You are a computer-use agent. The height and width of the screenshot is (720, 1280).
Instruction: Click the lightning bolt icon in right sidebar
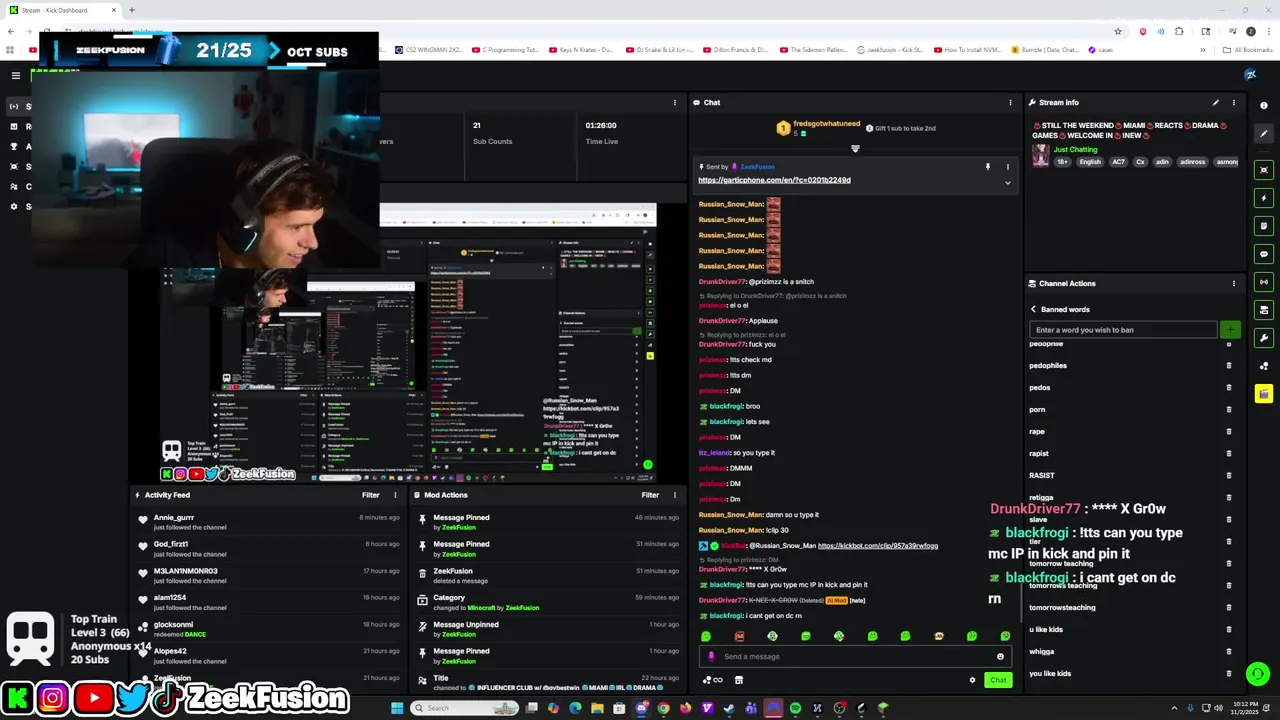pos(1264,198)
